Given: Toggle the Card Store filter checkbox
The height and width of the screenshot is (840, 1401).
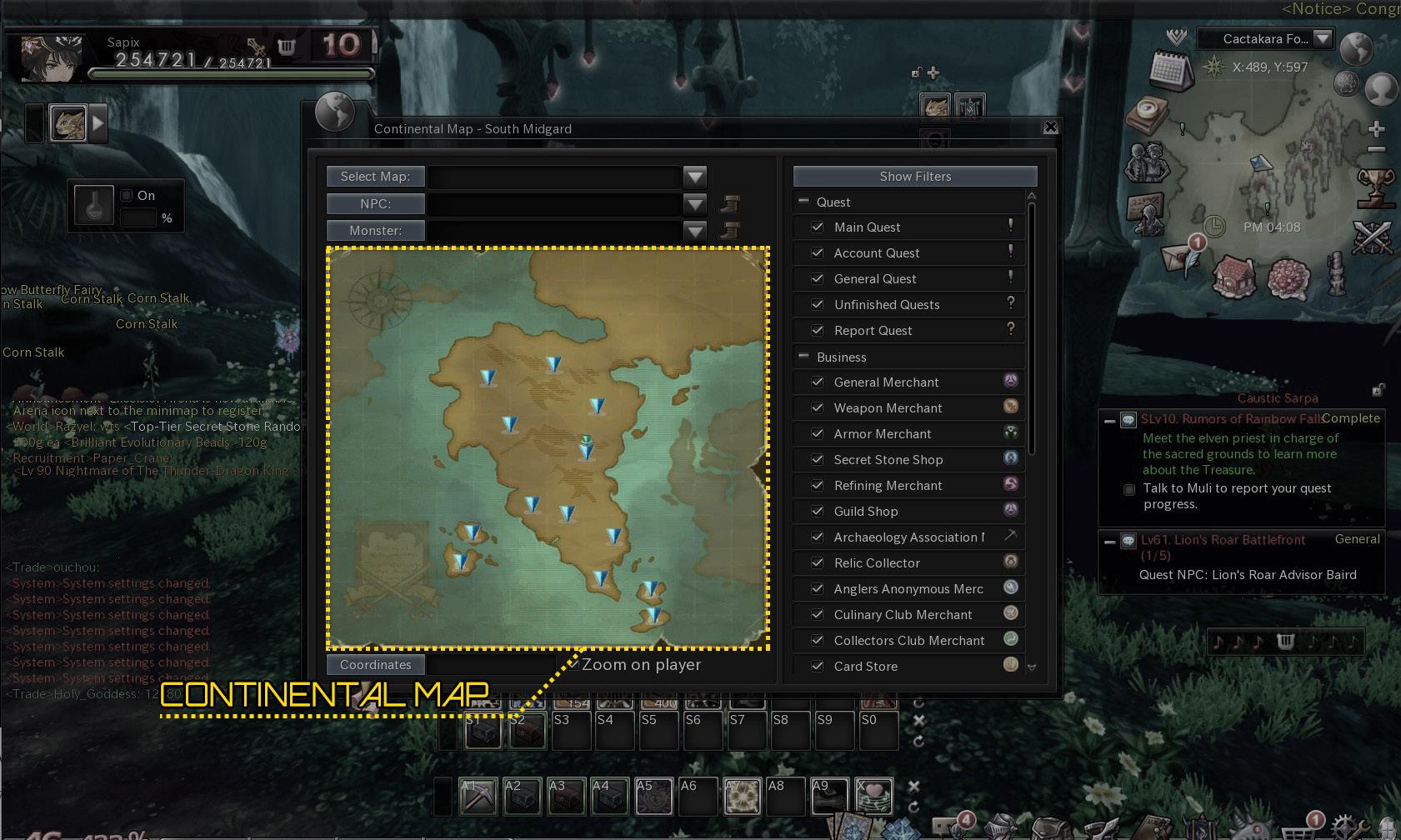Looking at the screenshot, I should 818,666.
